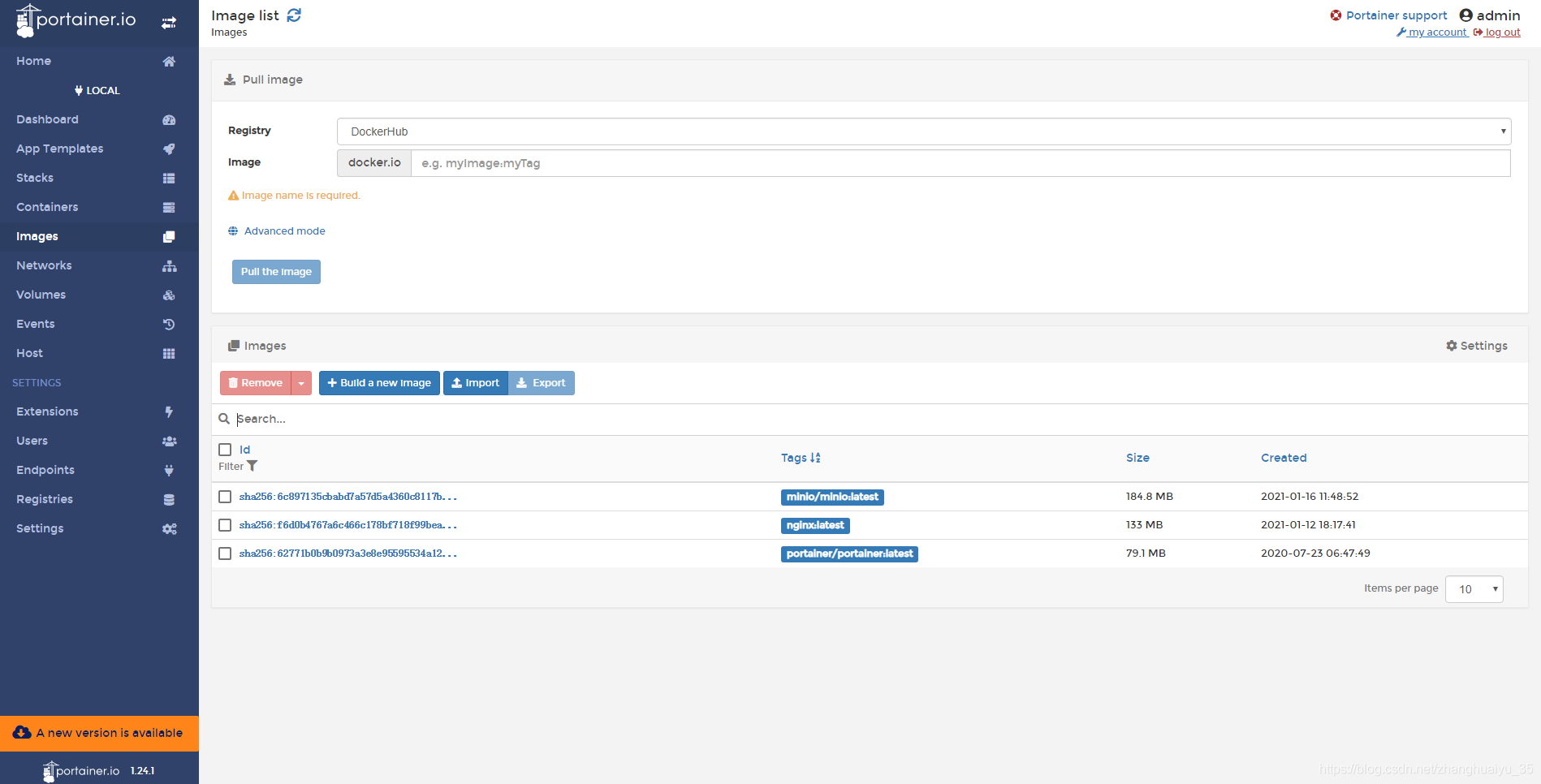Click the Volumes cubes icon

[169, 295]
